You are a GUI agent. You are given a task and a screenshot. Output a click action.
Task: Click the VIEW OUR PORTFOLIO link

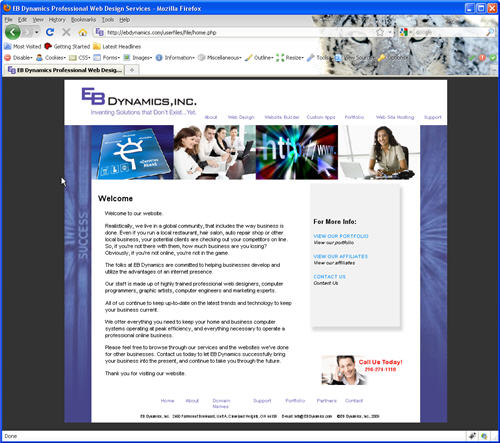click(x=341, y=236)
